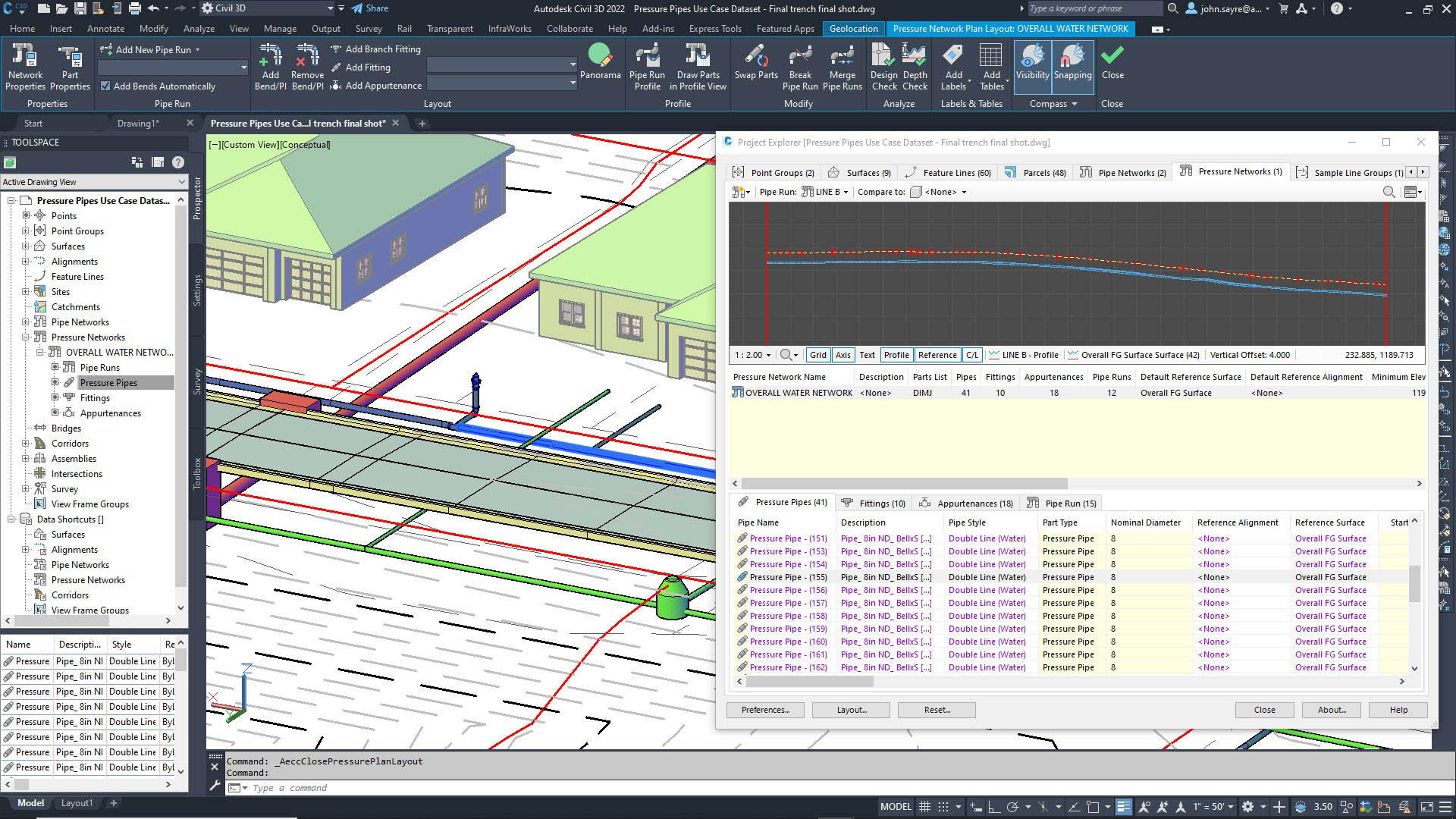This screenshot has height=819, width=1456.
Task: Enable the Snapping compass tool
Action: [1073, 67]
